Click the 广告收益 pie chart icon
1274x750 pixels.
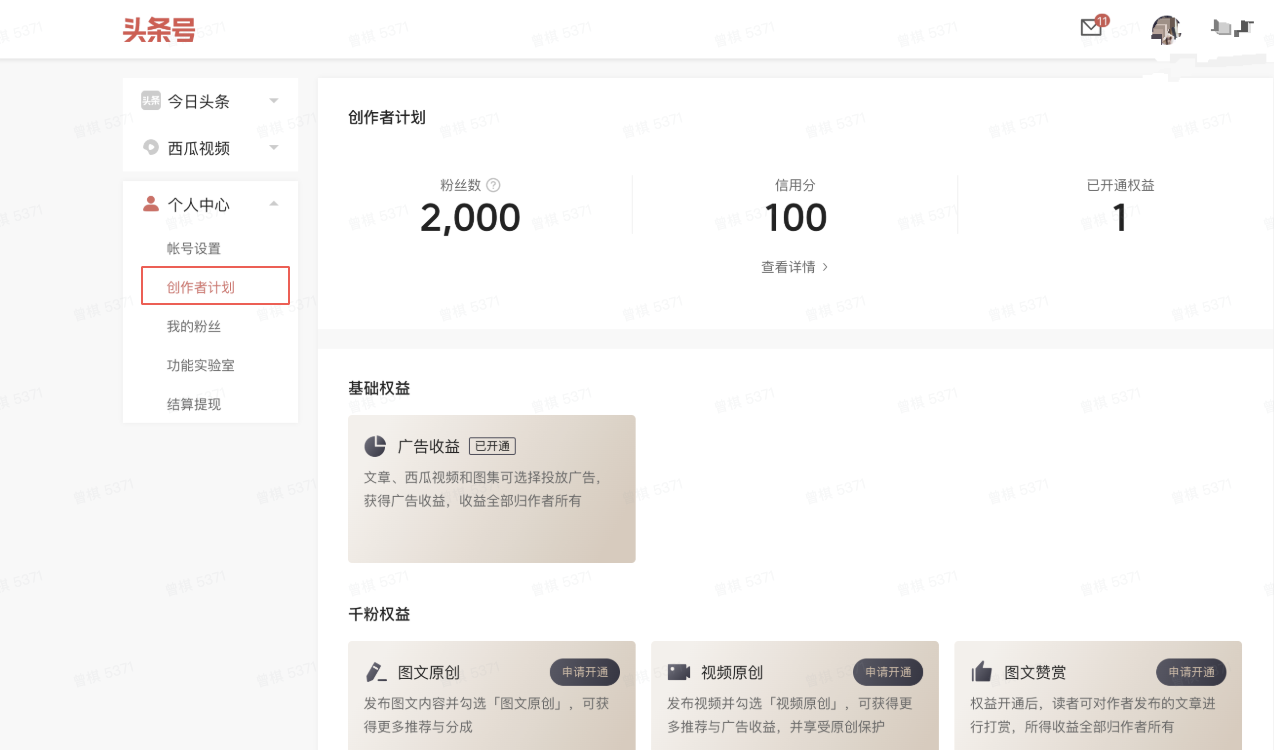375,446
